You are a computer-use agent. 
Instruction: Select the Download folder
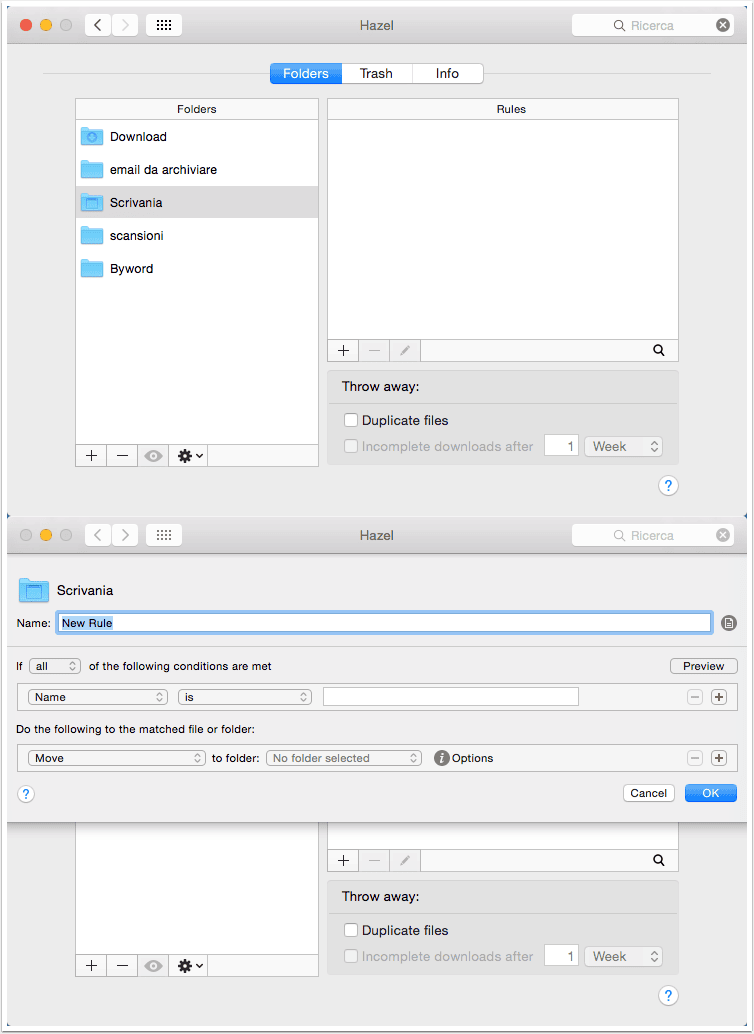[197, 137]
